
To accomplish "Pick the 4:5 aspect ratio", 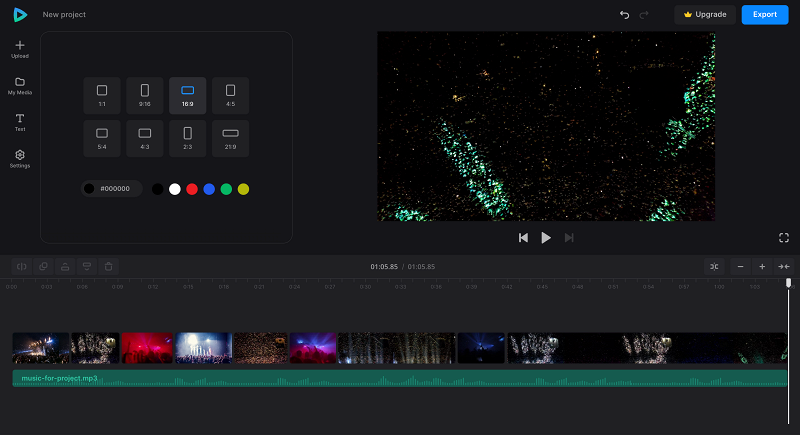I will tap(231, 95).
